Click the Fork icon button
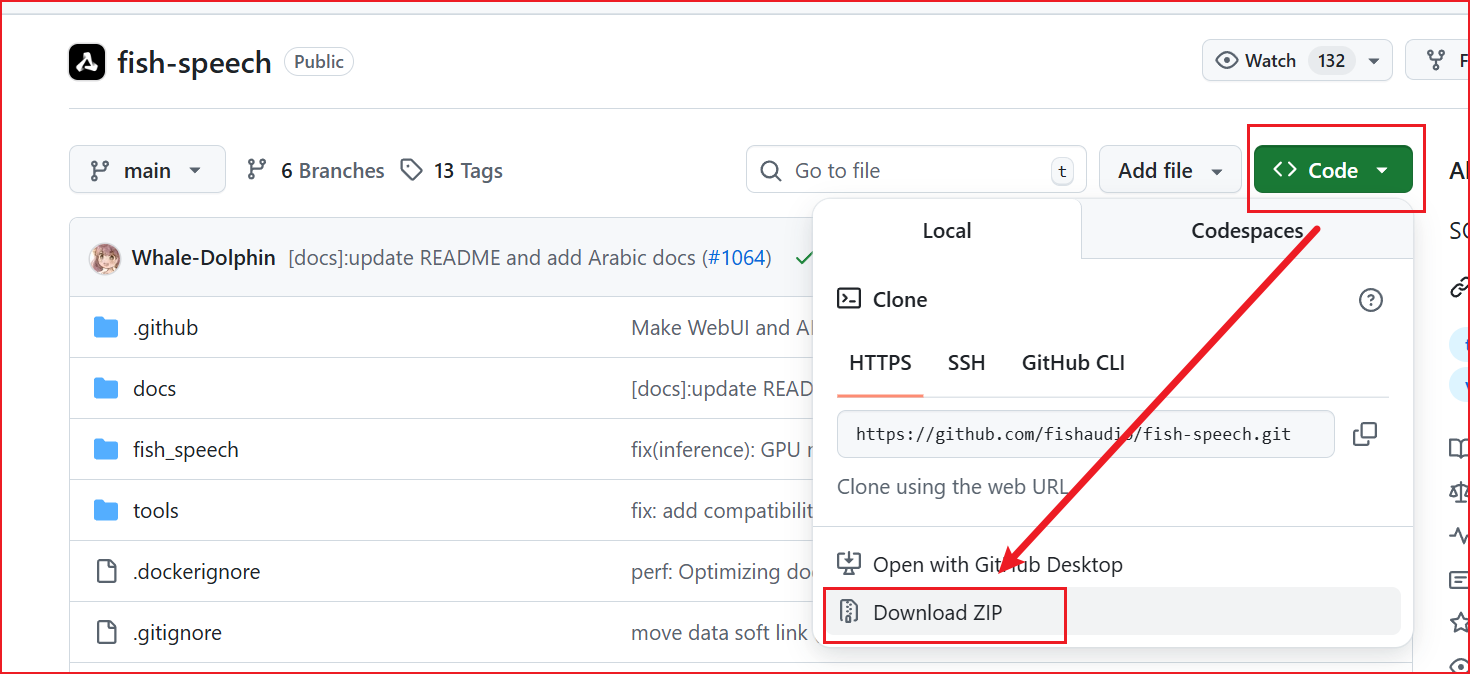The width and height of the screenshot is (1470, 674). (1437, 61)
